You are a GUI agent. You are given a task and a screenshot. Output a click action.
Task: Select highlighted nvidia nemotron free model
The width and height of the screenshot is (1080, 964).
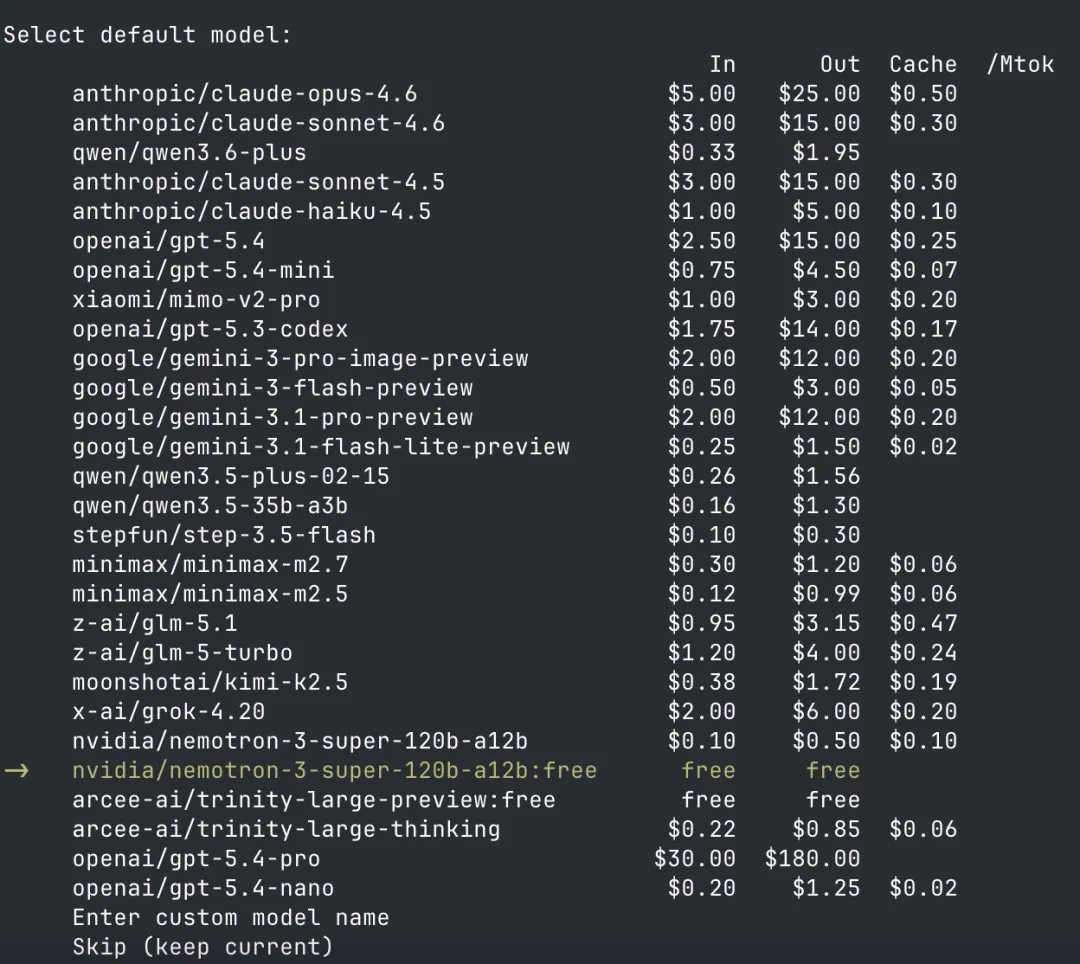[335, 771]
